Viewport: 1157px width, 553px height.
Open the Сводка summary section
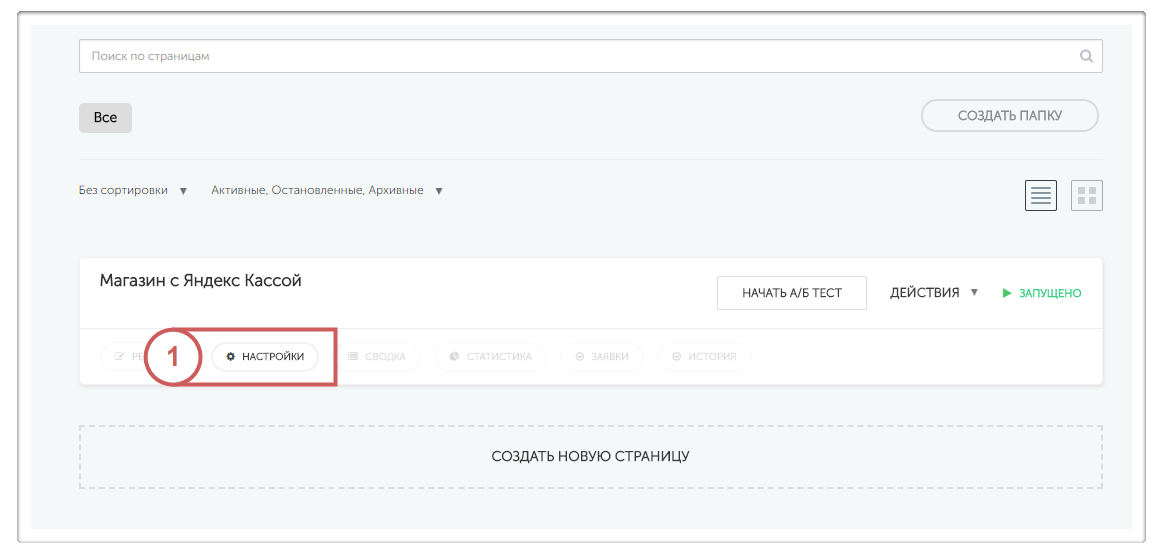377,357
